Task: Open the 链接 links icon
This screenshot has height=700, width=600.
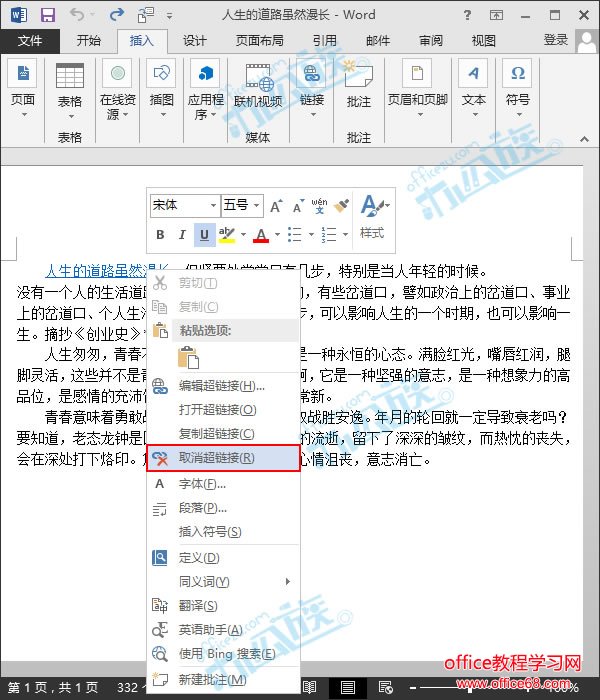Action: [x=312, y=89]
